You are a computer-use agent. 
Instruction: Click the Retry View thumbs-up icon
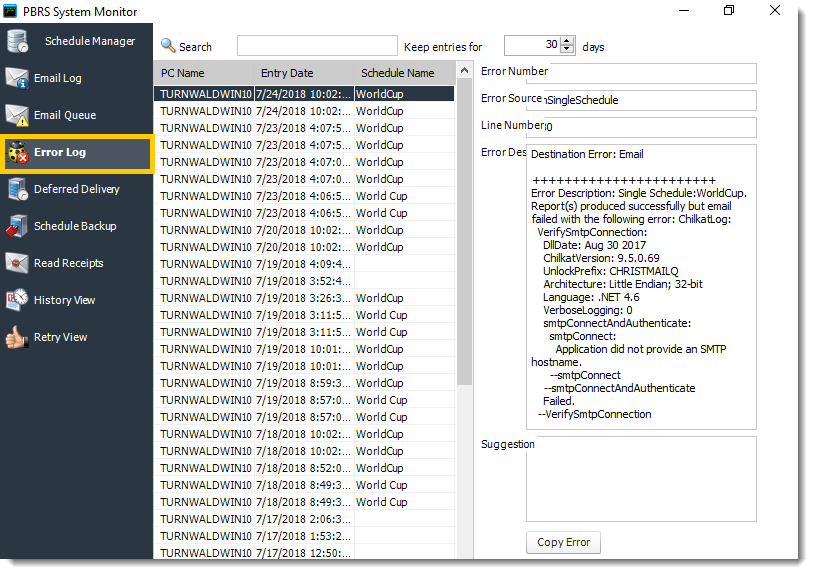[18, 338]
